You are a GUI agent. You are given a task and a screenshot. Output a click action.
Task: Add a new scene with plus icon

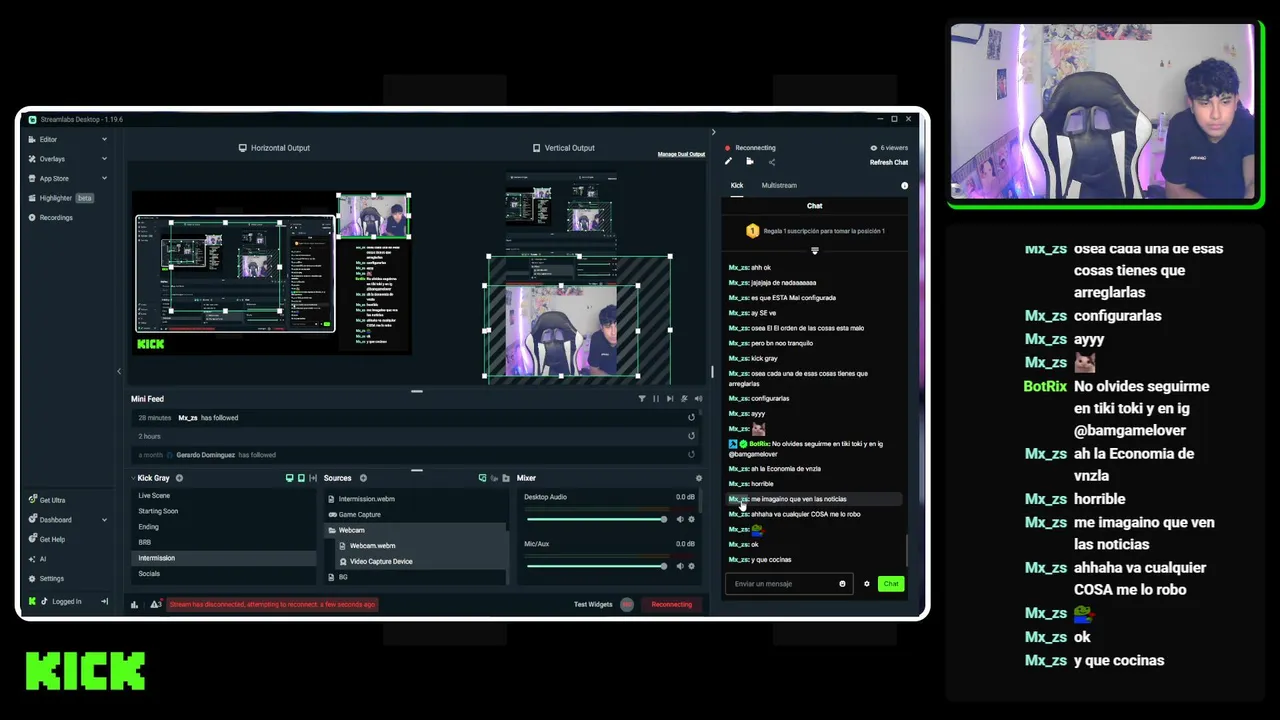click(179, 478)
